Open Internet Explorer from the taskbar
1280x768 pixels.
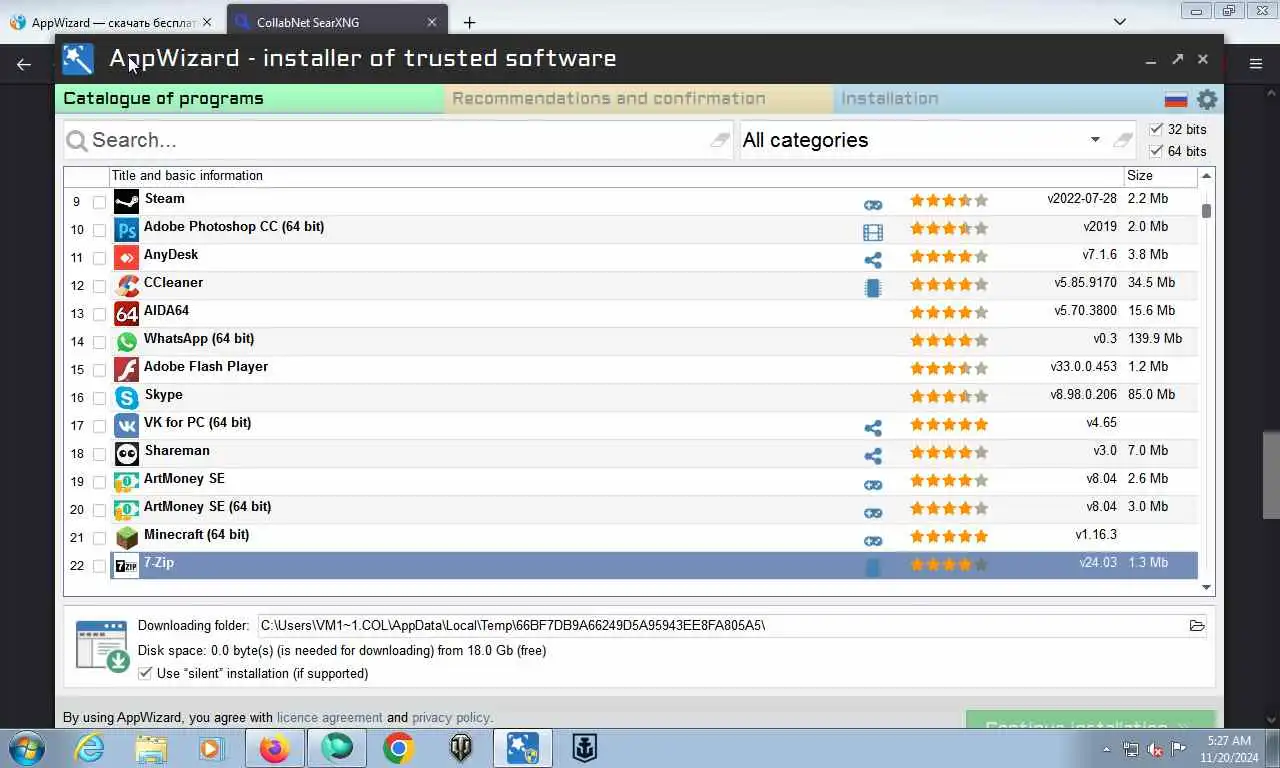89,748
